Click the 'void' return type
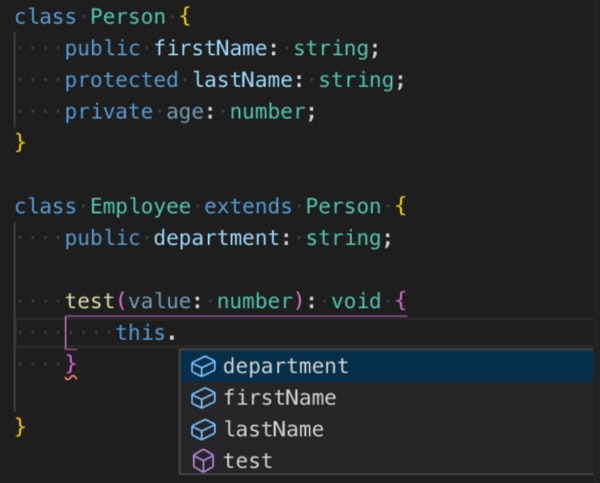Screen dimensions: 600x483 356,301
